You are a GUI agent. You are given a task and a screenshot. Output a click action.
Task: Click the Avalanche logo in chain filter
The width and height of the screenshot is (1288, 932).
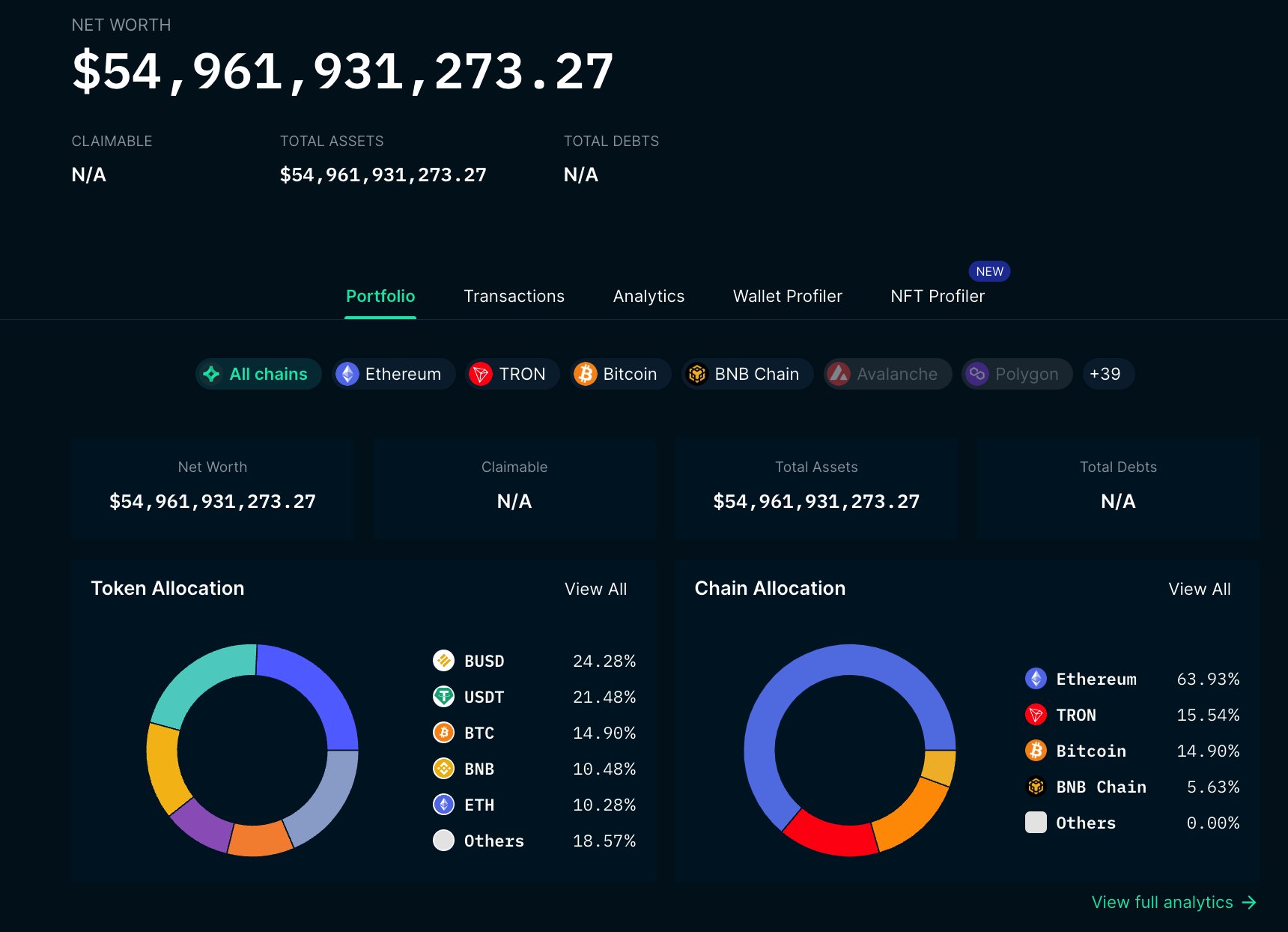[x=839, y=374]
